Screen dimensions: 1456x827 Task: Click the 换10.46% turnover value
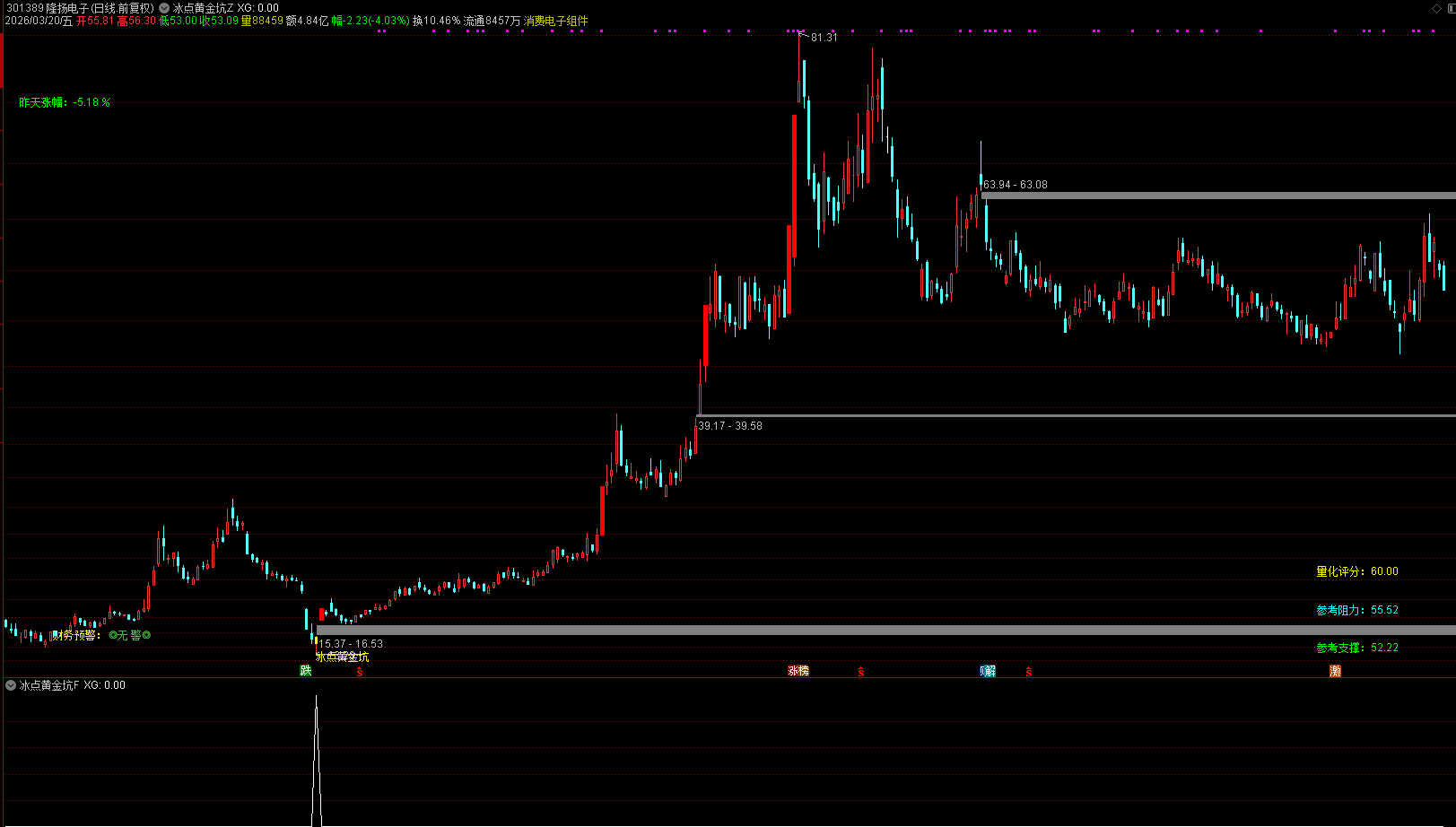pos(436,21)
